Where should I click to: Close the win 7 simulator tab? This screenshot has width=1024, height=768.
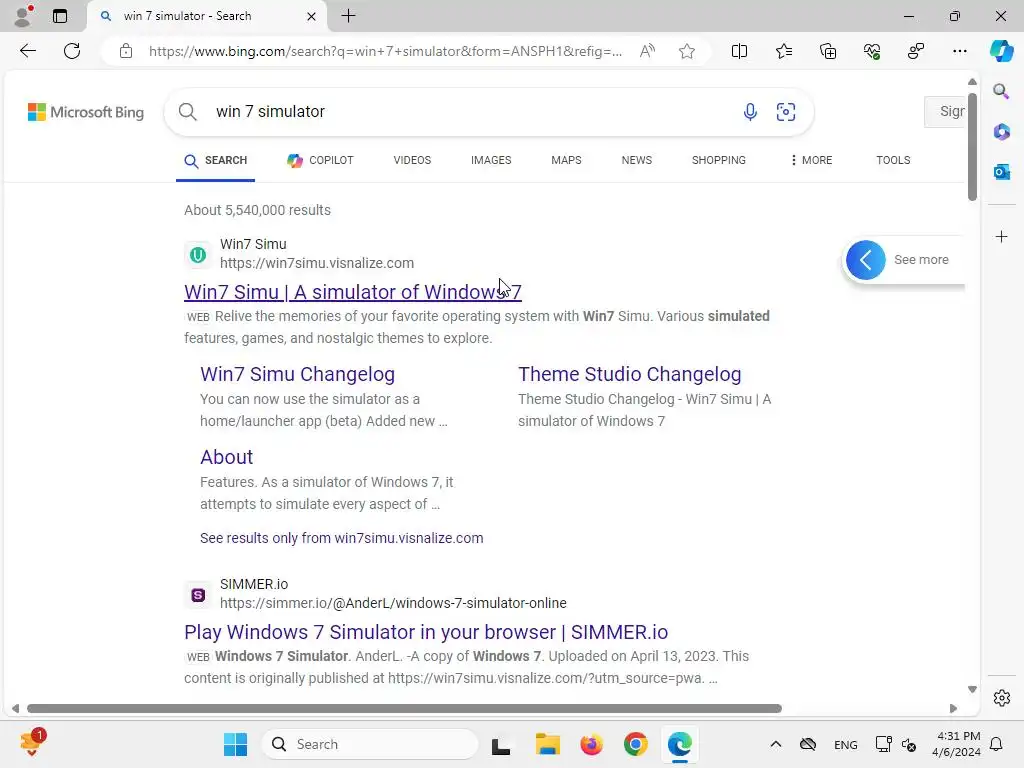coord(312,16)
